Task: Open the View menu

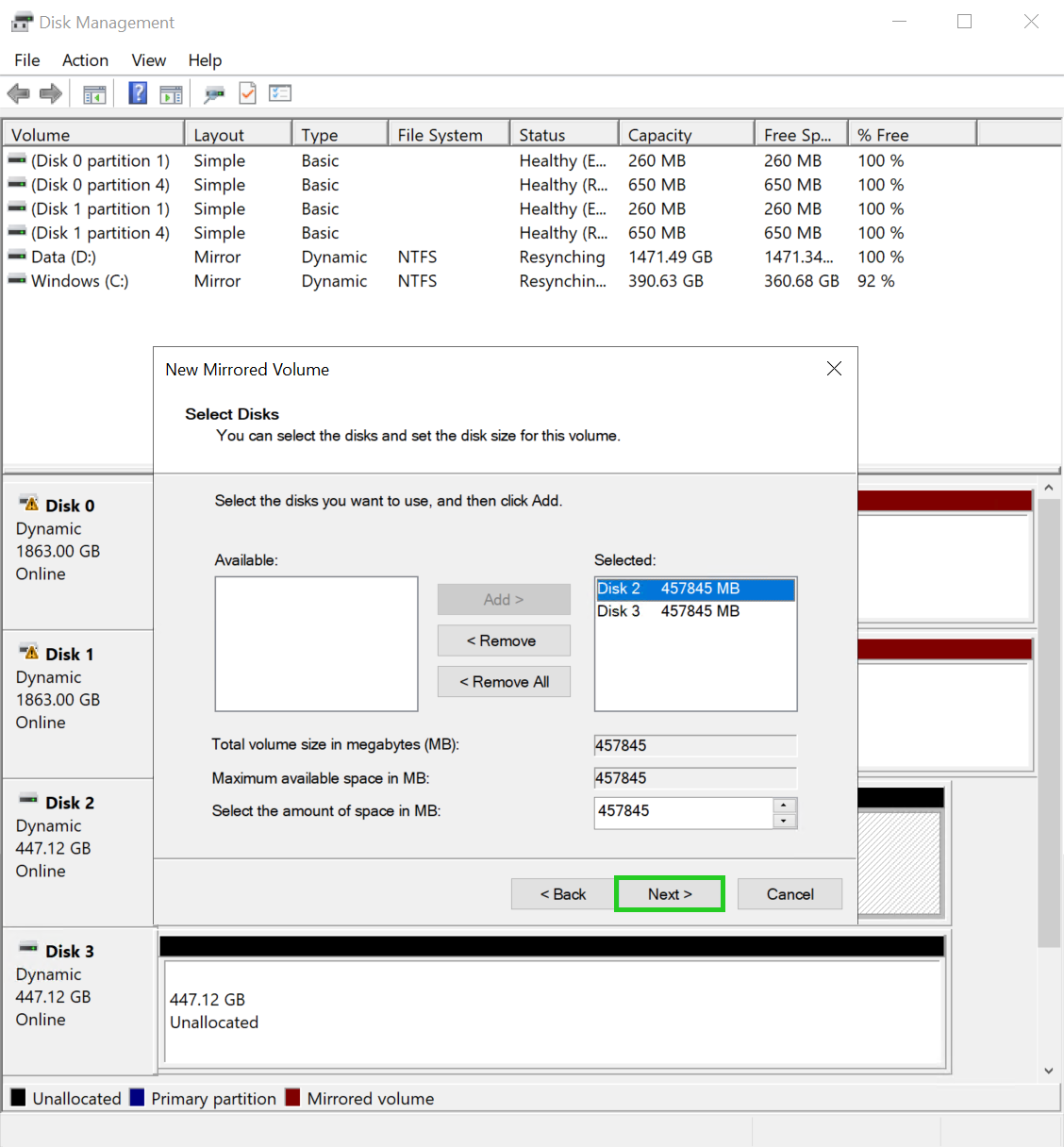Action: [148, 59]
